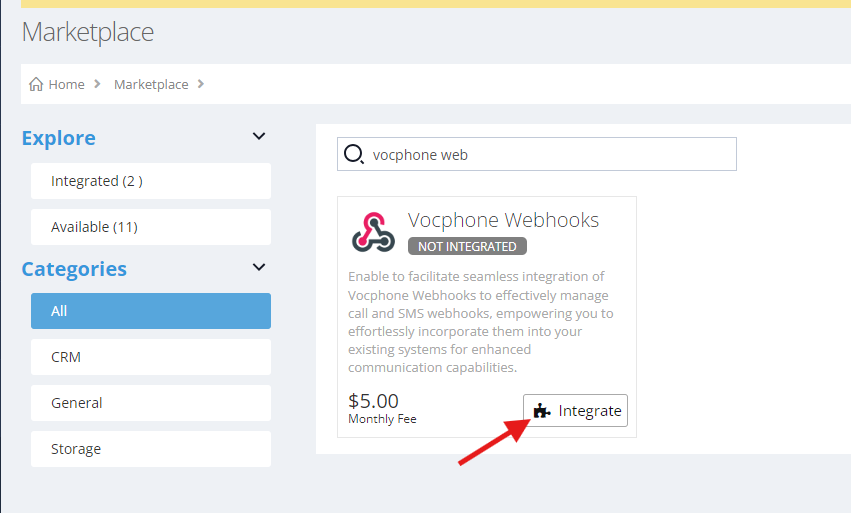Click the Monthly Fee label
The image size is (851, 513).
pyautogui.click(x=382, y=419)
